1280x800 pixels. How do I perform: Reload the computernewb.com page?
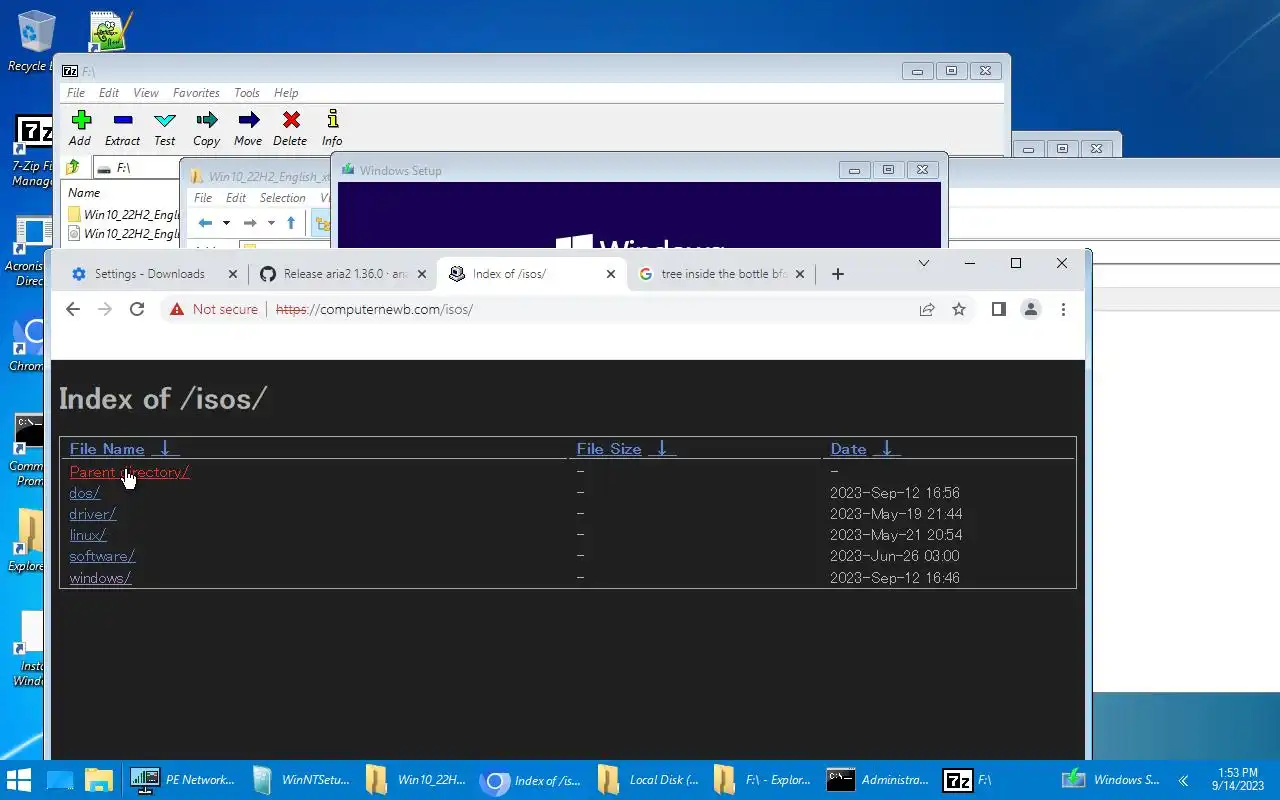(x=137, y=309)
